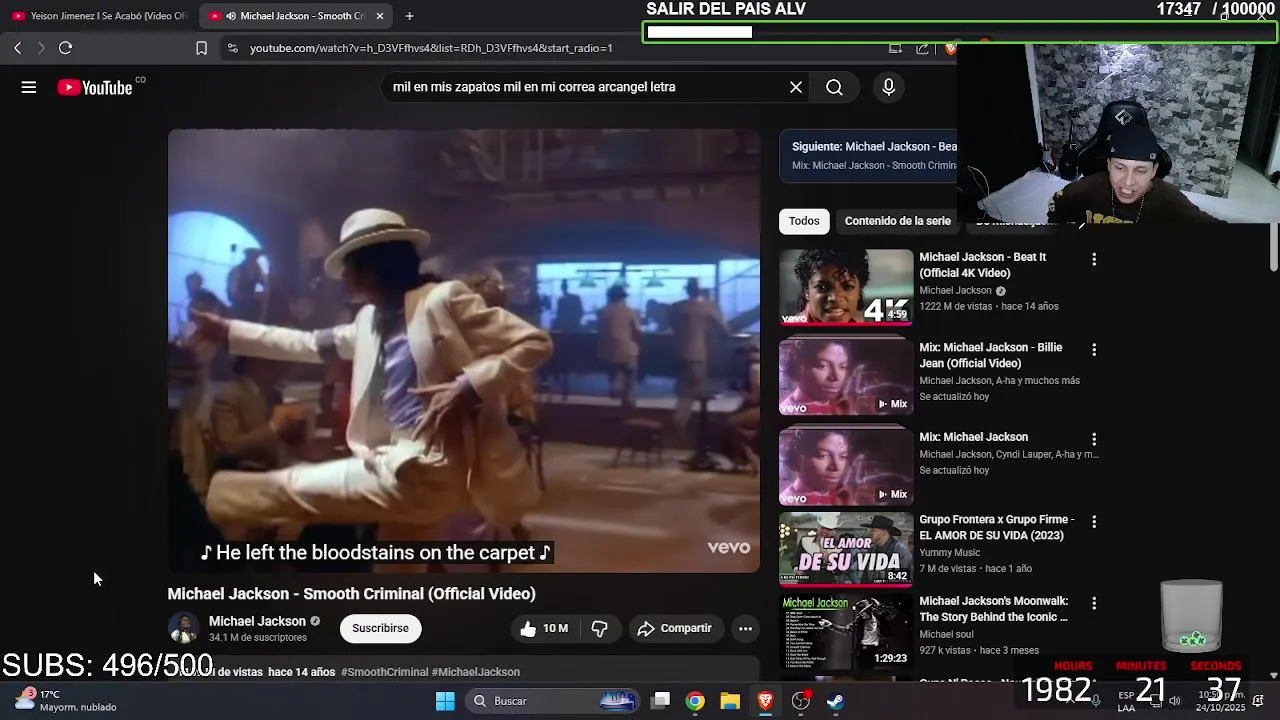
Task: Open options for Mix Billie Jean entry
Action: click(1094, 349)
